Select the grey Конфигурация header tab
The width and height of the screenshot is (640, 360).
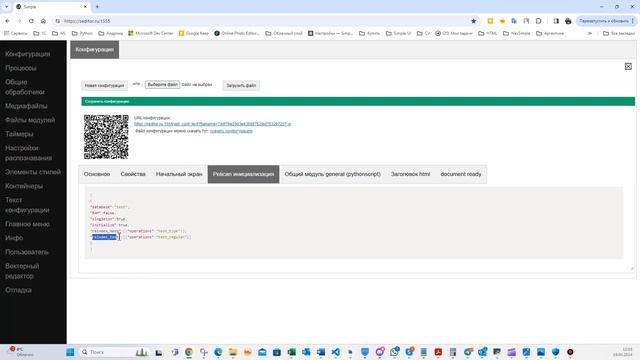[x=95, y=49]
